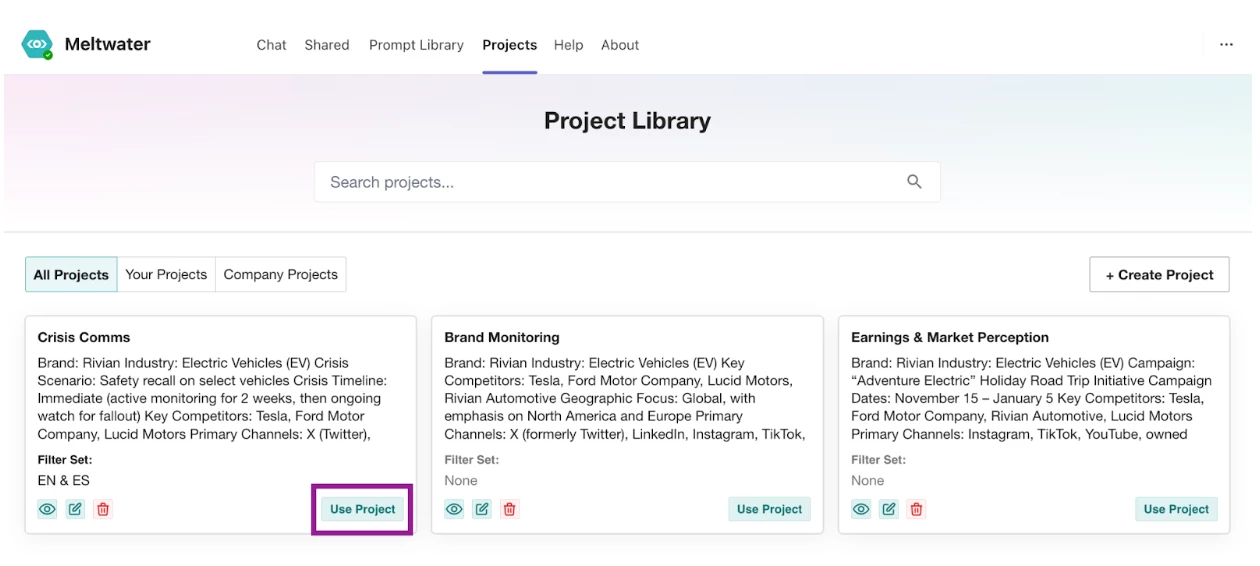Viewport: 1260px width, 566px height.
Task: Edit the Crisis Comms project
Action: (75, 509)
